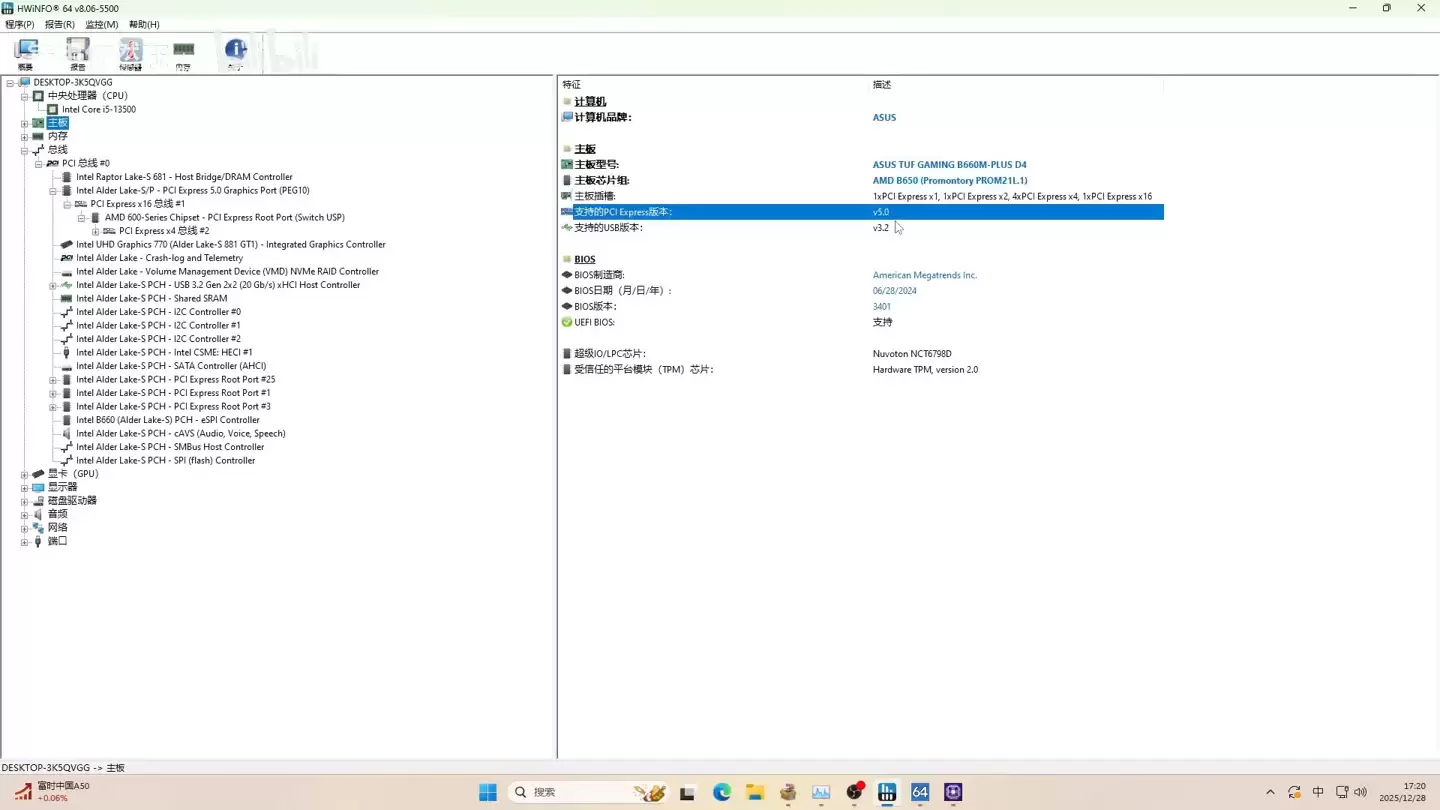Open the 关于 (About) toolbar icon
The width and height of the screenshot is (1440, 810).
point(235,50)
